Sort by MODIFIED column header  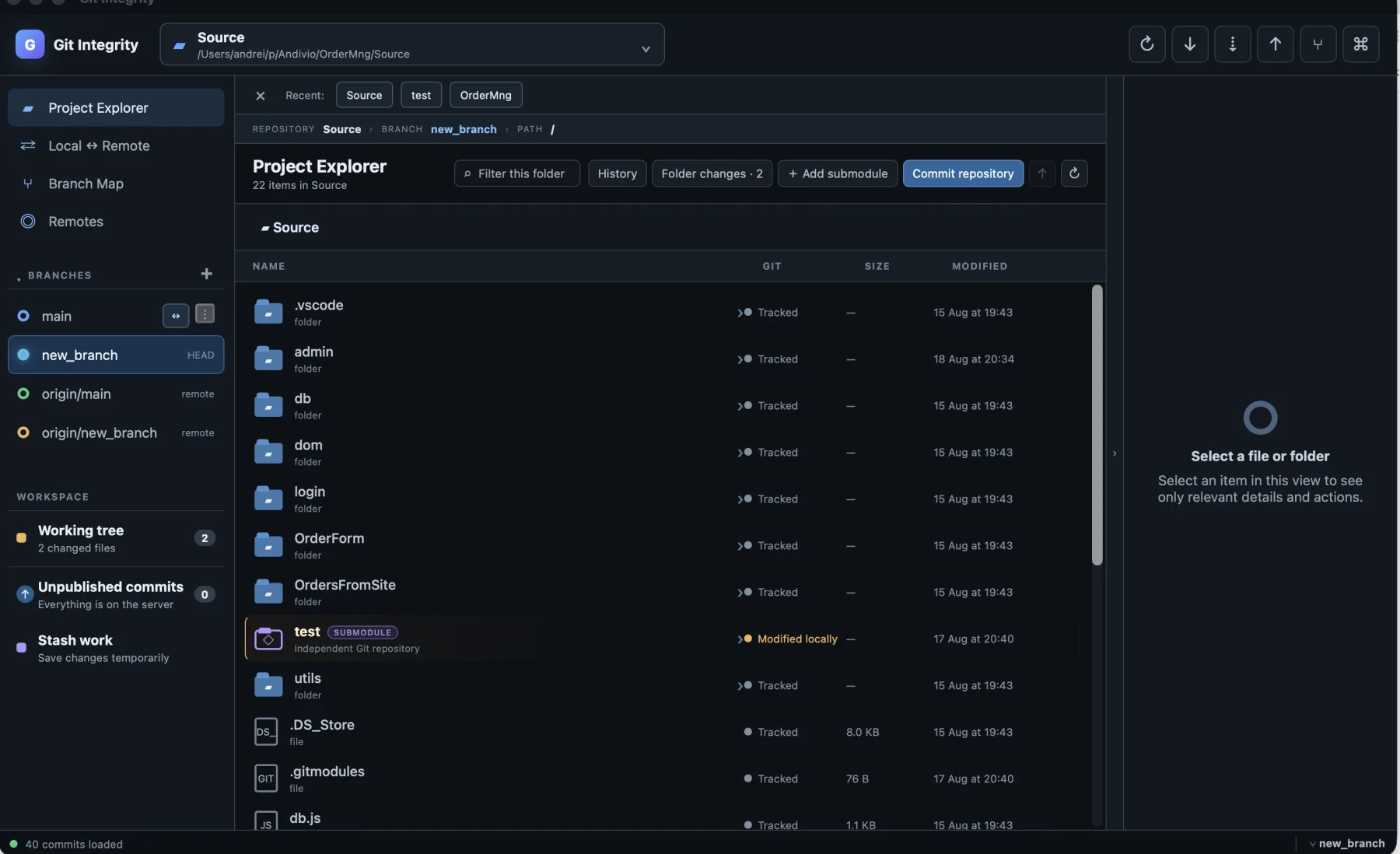979,266
